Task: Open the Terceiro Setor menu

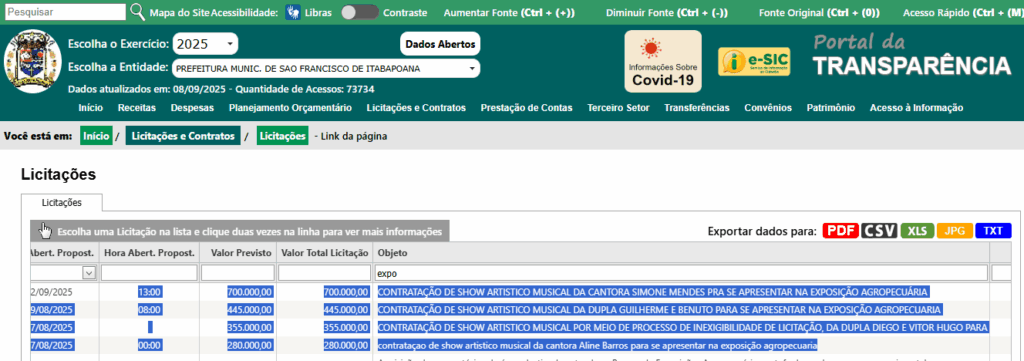Action: point(618,108)
